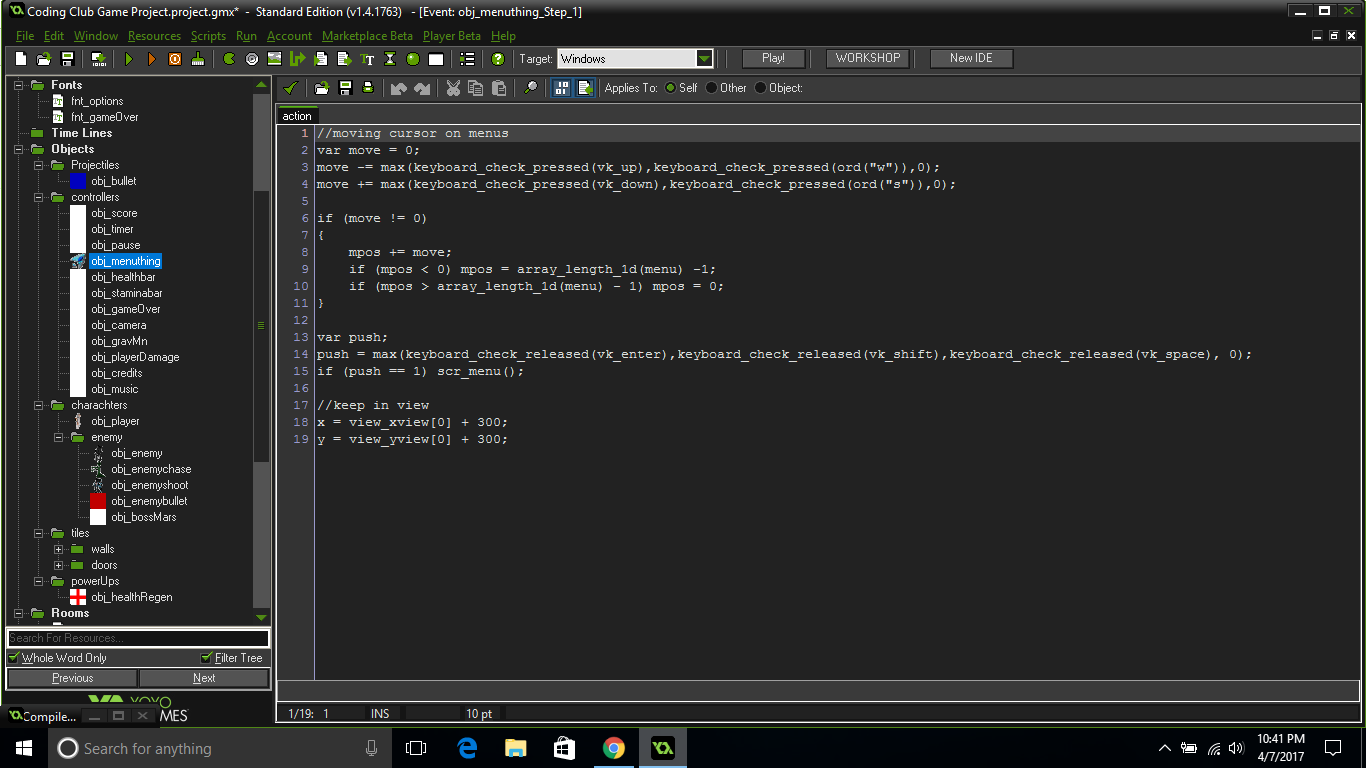Run the game with the green play icon
Image resolution: width=1366 pixels, height=768 pixels.
(131, 58)
